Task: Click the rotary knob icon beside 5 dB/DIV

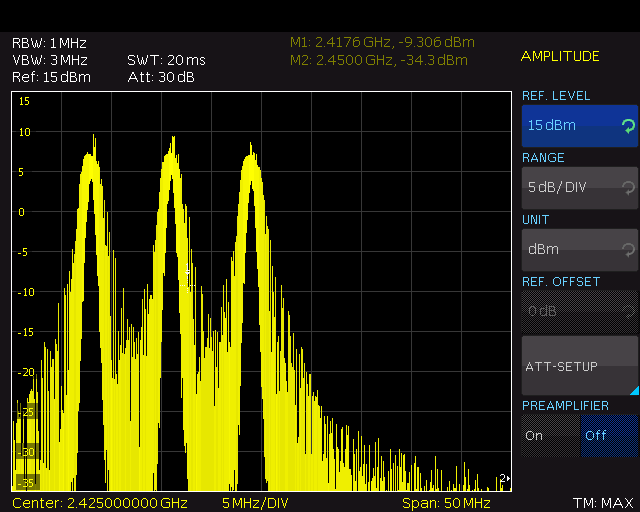Action: 627,187
